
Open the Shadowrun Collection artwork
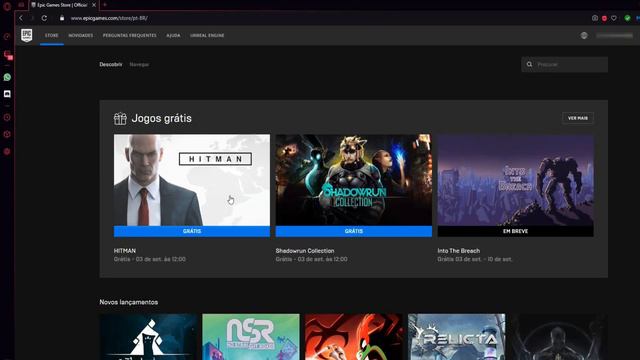click(x=353, y=180)
